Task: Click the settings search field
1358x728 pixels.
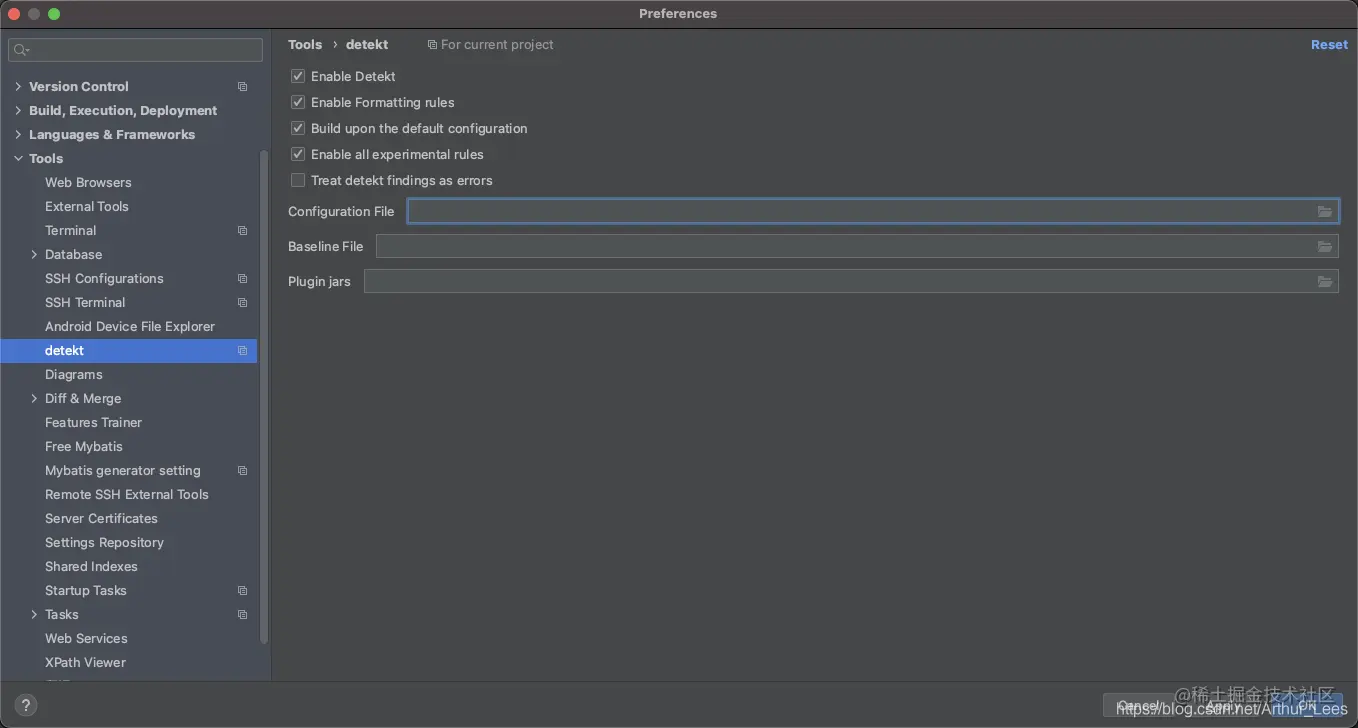Action: click(136, 50)
